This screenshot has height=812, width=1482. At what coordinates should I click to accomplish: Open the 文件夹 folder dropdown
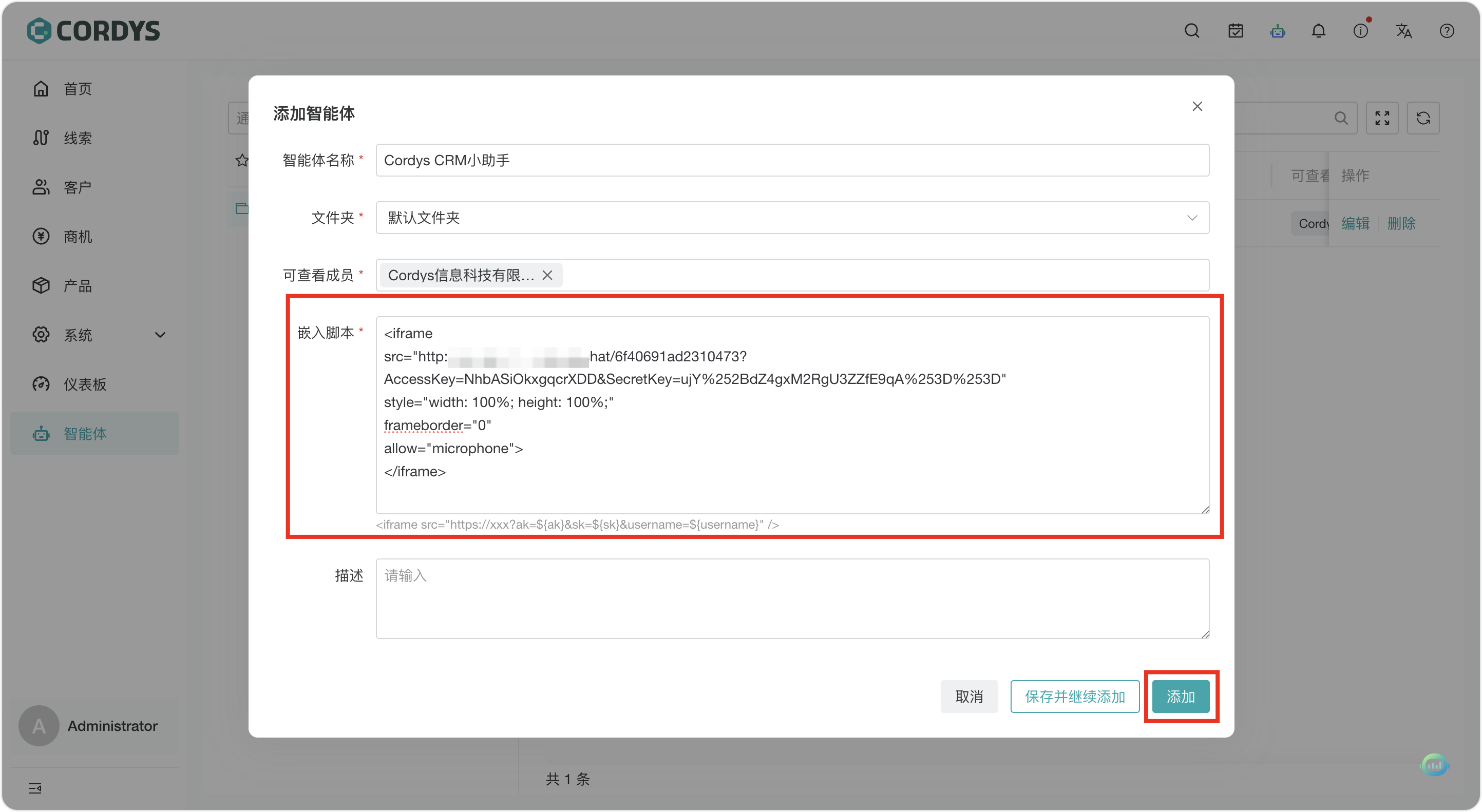[792, 218]
